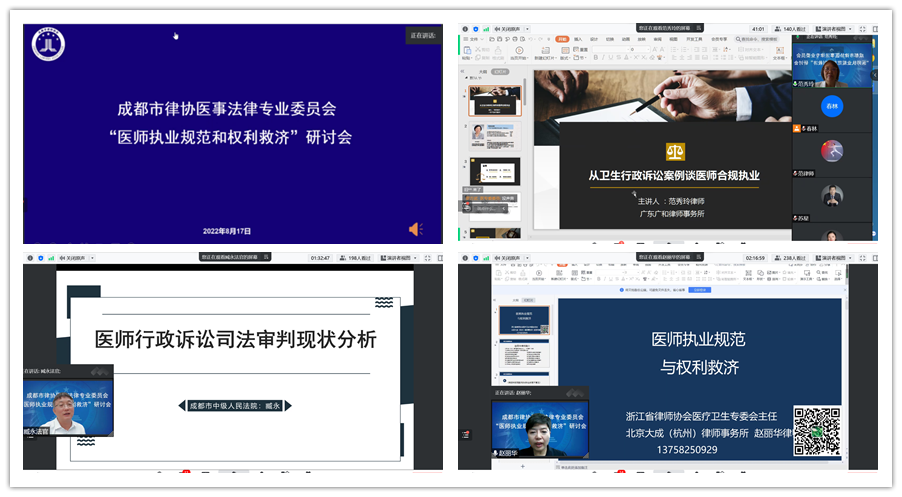Viewport: 902px width, 497px height.
Task: Toggle Underline formatting in WPS ribbon
Action: [x=610, y=58]
